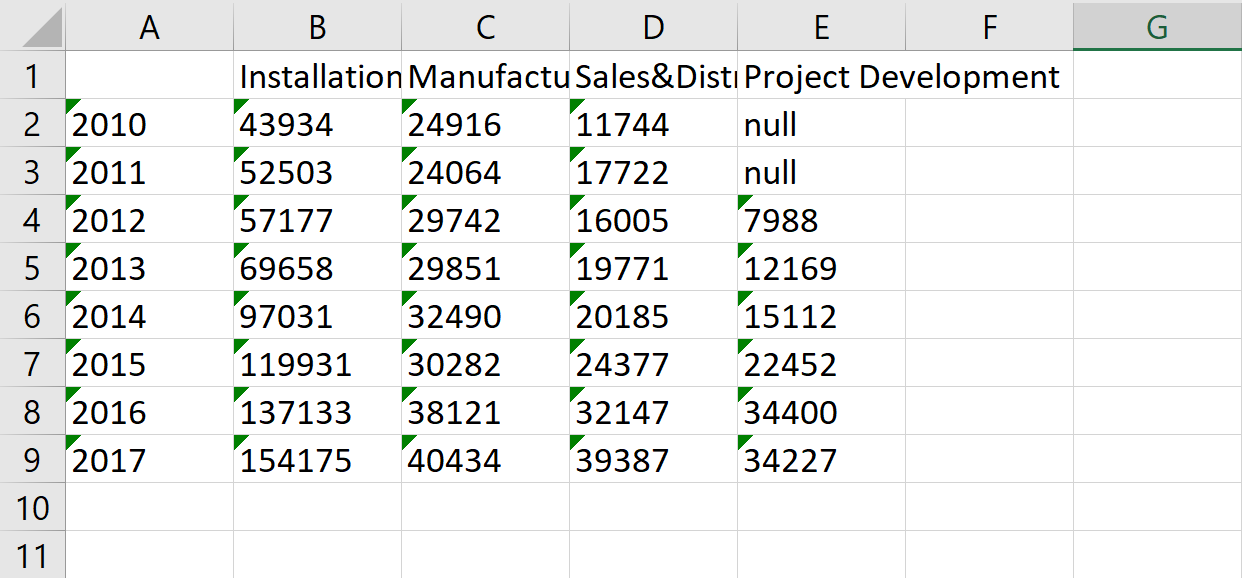The height and width of the screenshot is (578, 1242).
Task: Select empty cell F5
Action: [989, 268]
